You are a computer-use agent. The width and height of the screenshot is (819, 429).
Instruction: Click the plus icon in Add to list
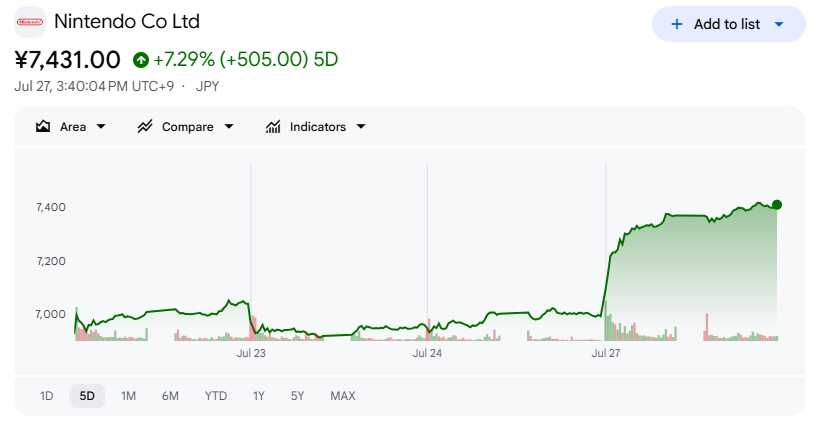point(677,24)
